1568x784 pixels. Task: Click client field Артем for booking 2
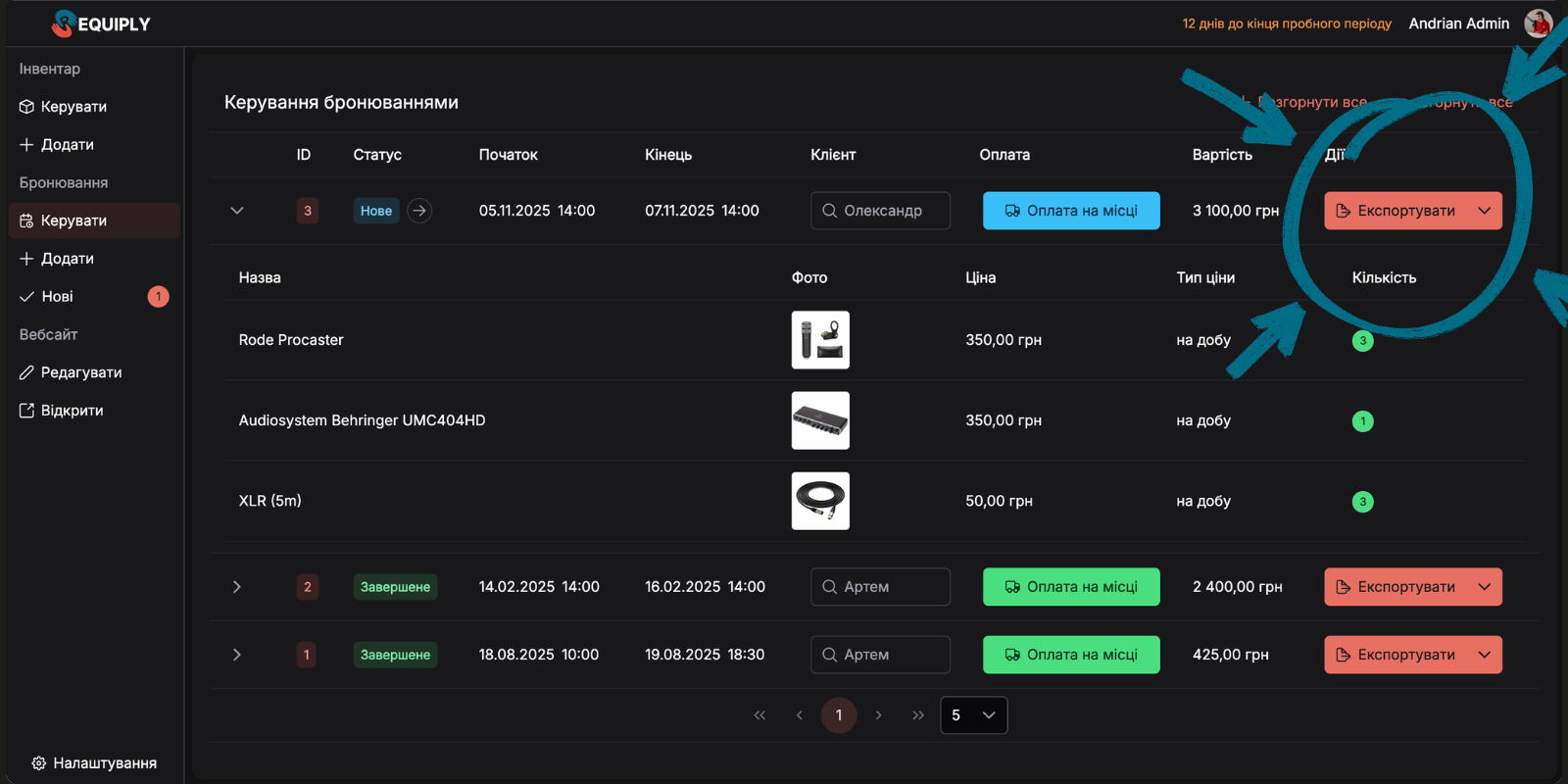coord(880,587)
